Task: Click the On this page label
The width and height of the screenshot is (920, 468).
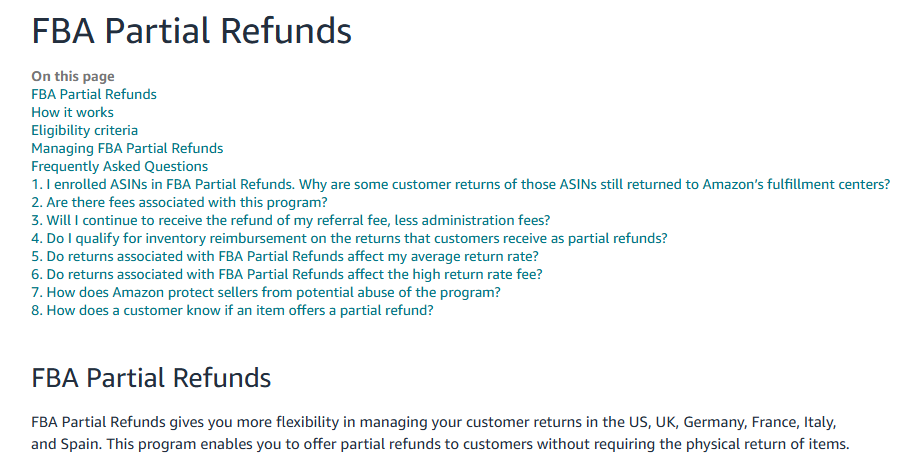Action: point(72,76)
